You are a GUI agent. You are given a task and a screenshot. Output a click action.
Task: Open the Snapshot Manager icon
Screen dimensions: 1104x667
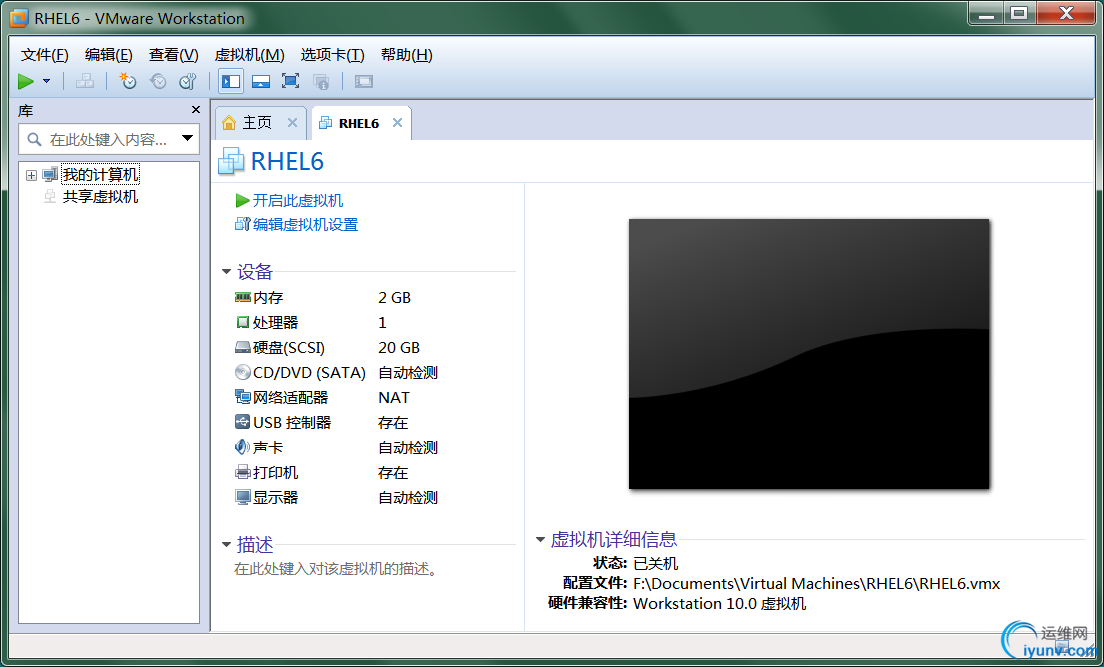tap(186, 81)
